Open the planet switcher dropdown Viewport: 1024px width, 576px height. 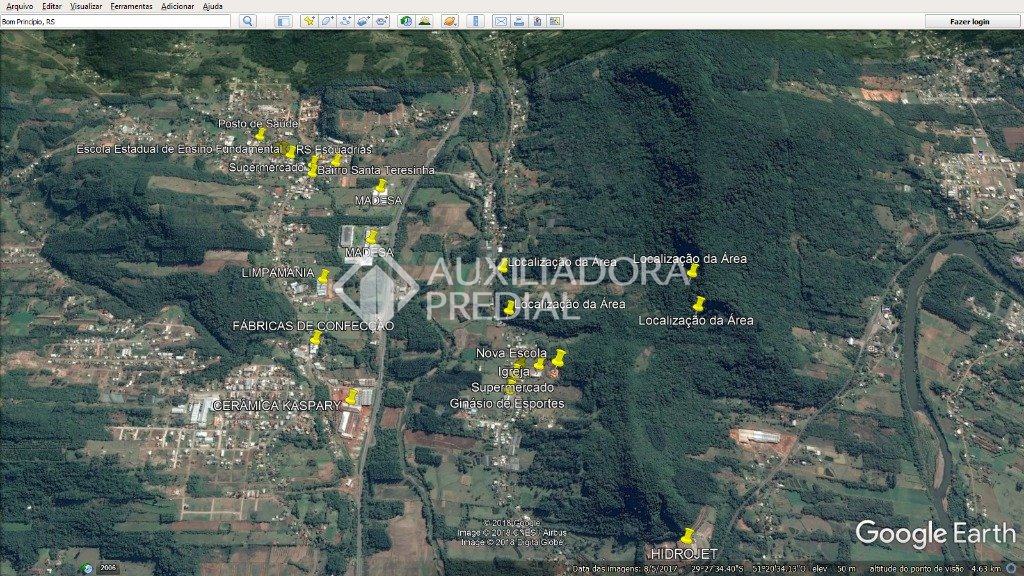click(450, 21)
